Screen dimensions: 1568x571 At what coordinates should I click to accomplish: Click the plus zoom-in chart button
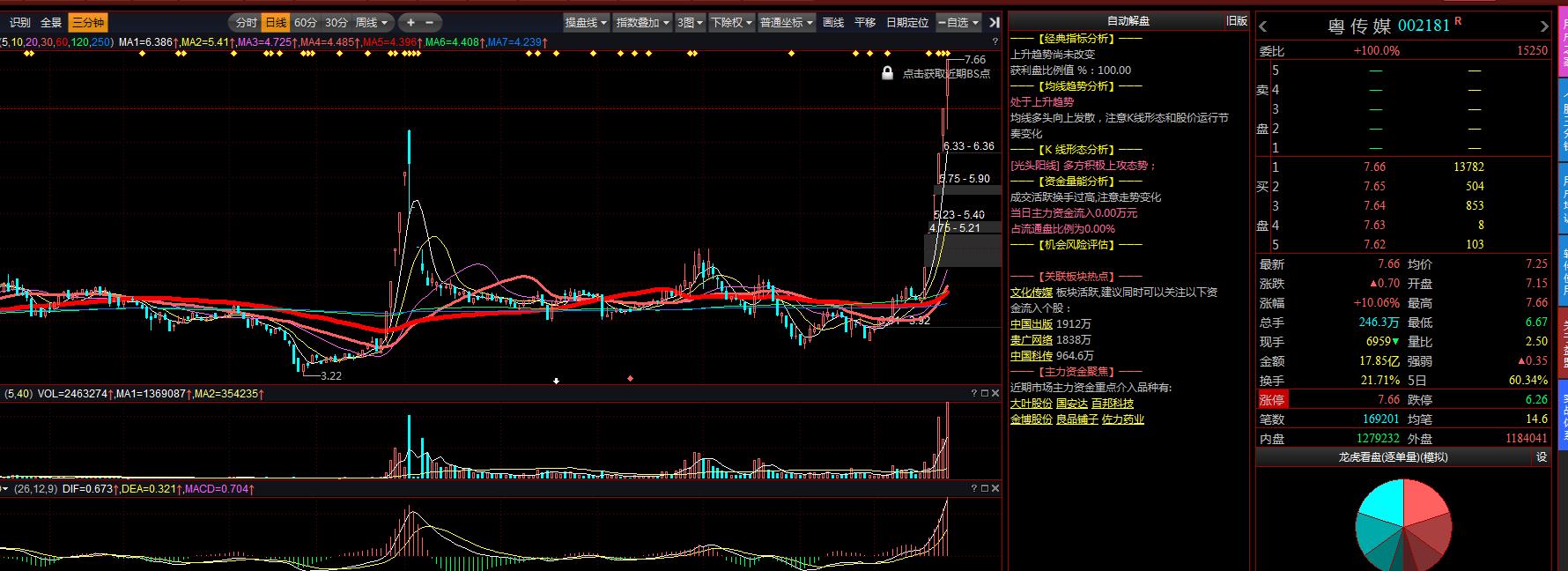[x=410, y=22]
